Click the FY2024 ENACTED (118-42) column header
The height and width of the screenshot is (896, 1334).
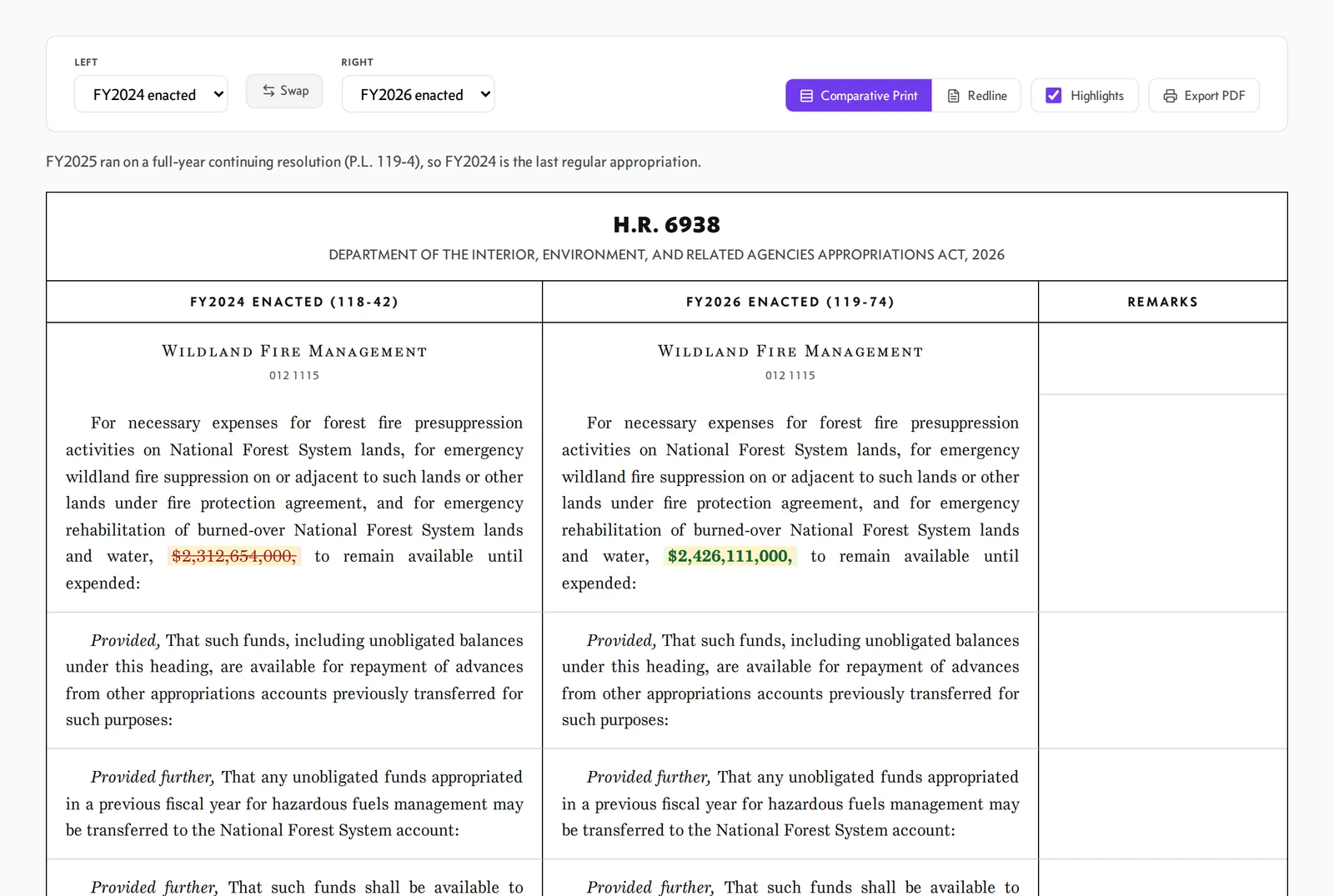pos(294,302)
